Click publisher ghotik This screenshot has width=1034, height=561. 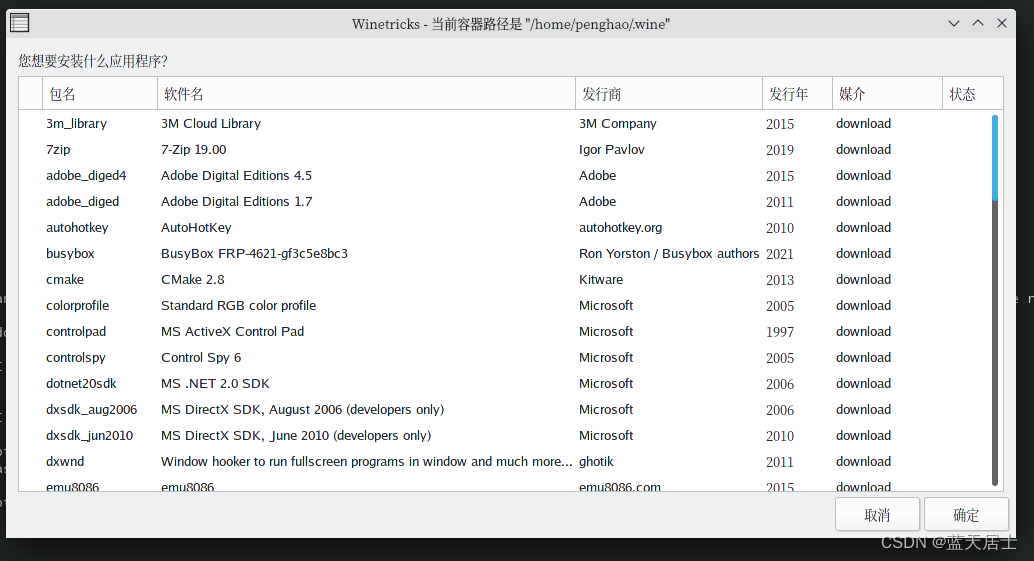click(x=596, y=461)
